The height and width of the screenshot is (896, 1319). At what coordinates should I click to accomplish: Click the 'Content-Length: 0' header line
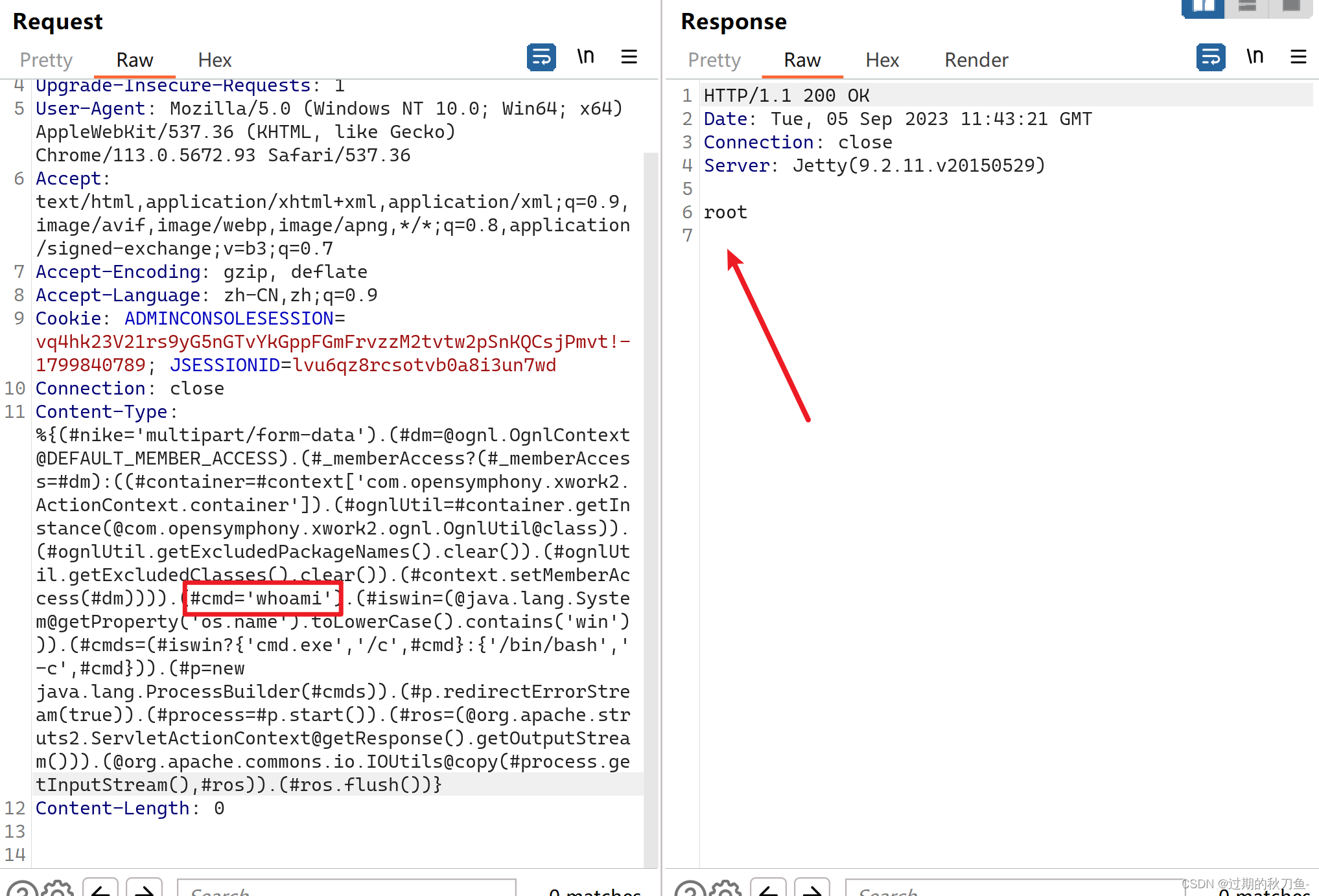pyautogui.click(x=130, y=809)
